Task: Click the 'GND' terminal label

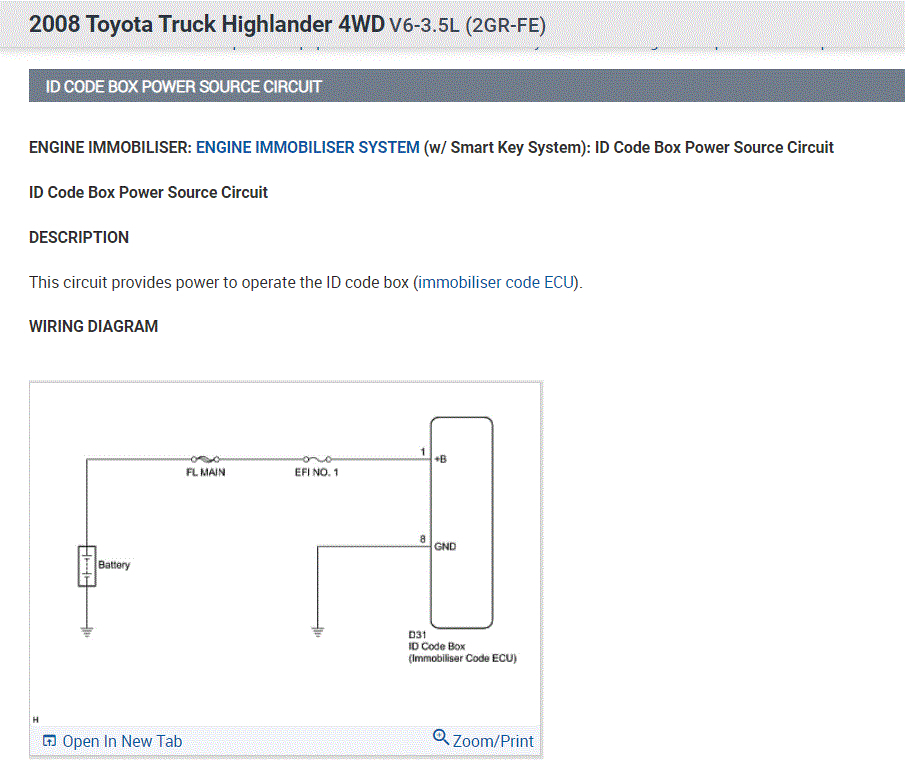Action: coord(445,547)
